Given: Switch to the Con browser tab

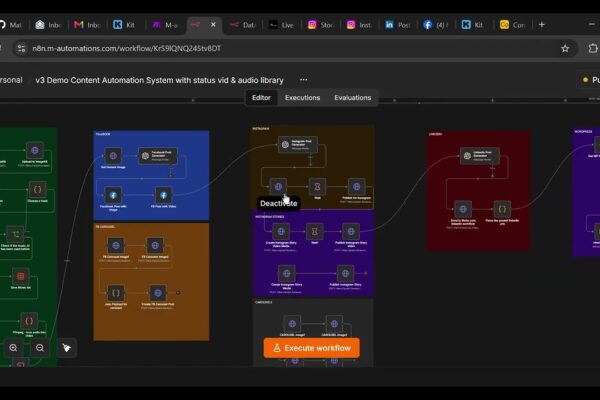Looking at the screenshot, I should point(513,25).
